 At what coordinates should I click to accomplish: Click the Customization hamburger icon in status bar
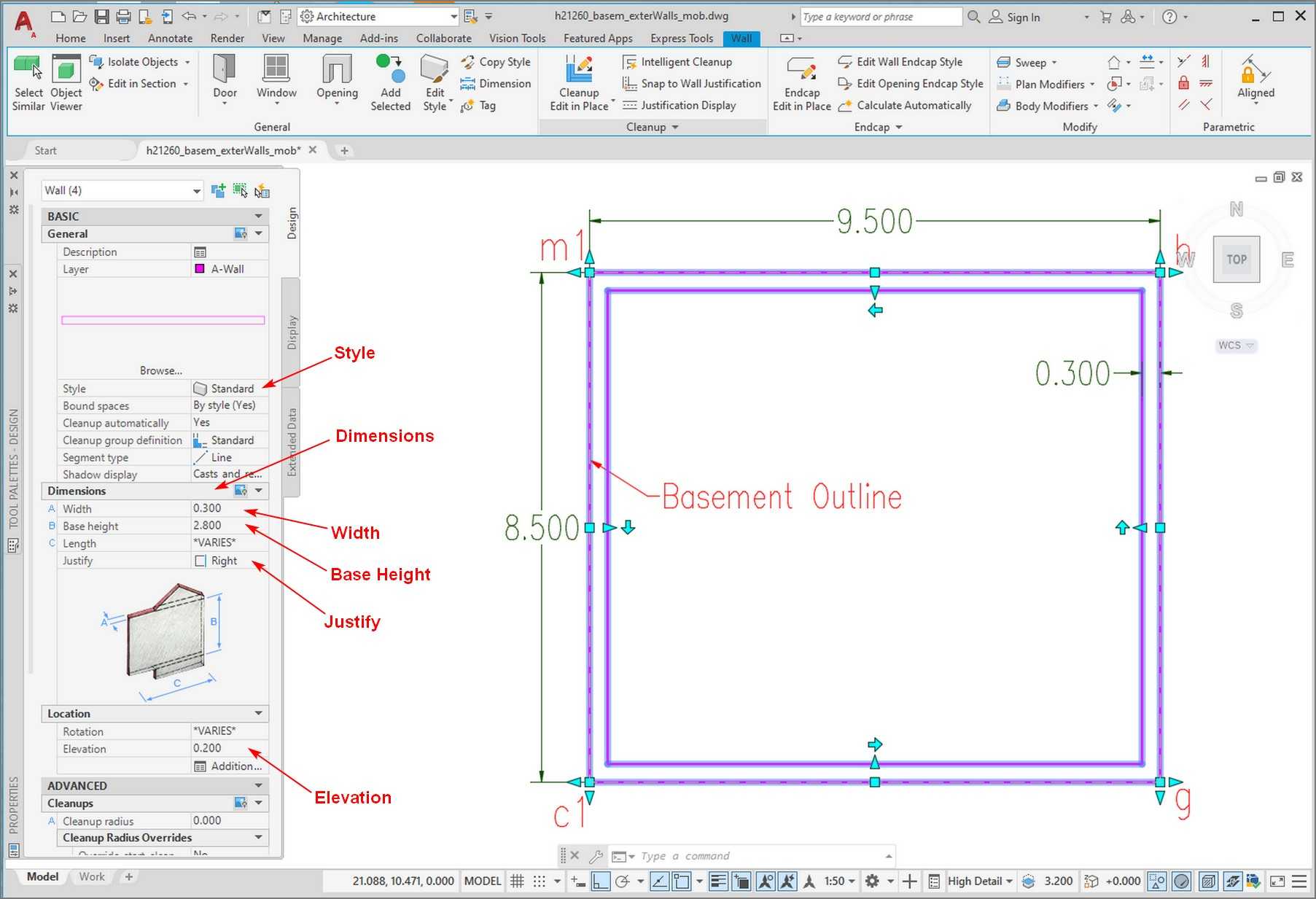[1299, 881]
